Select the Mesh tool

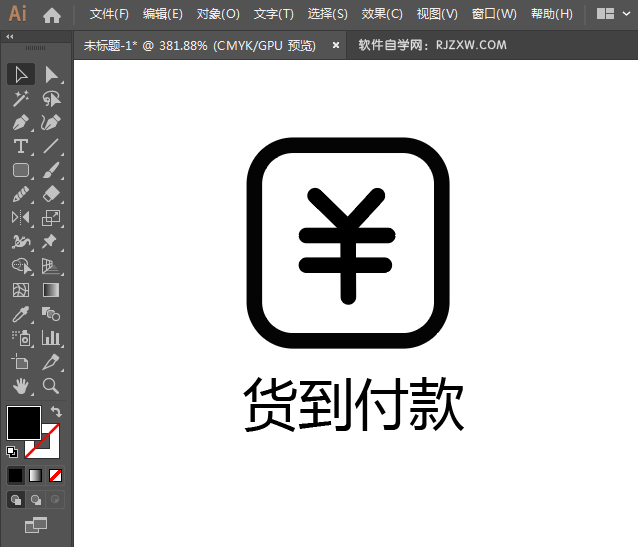point(21,290)
